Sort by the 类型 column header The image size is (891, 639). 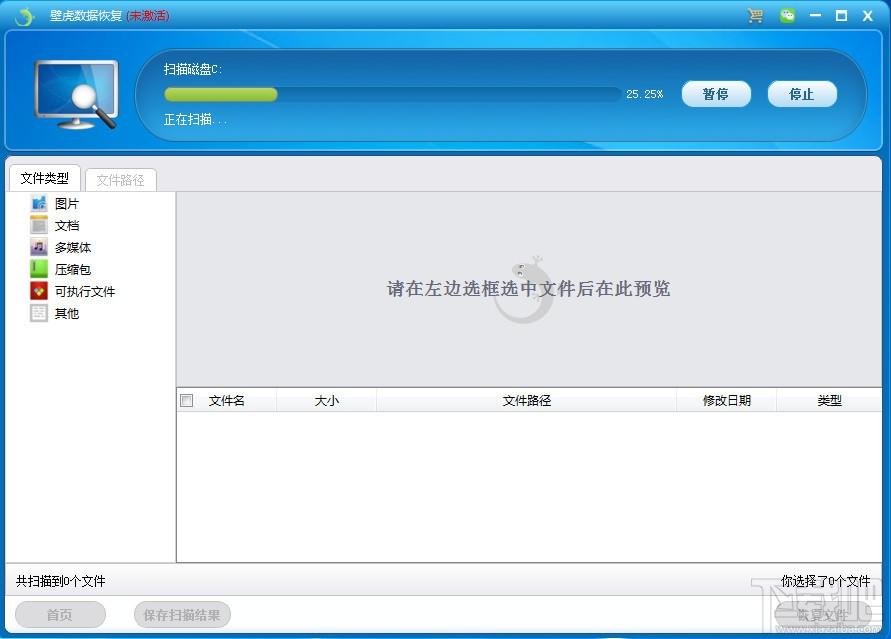click(x=829, y=400)
